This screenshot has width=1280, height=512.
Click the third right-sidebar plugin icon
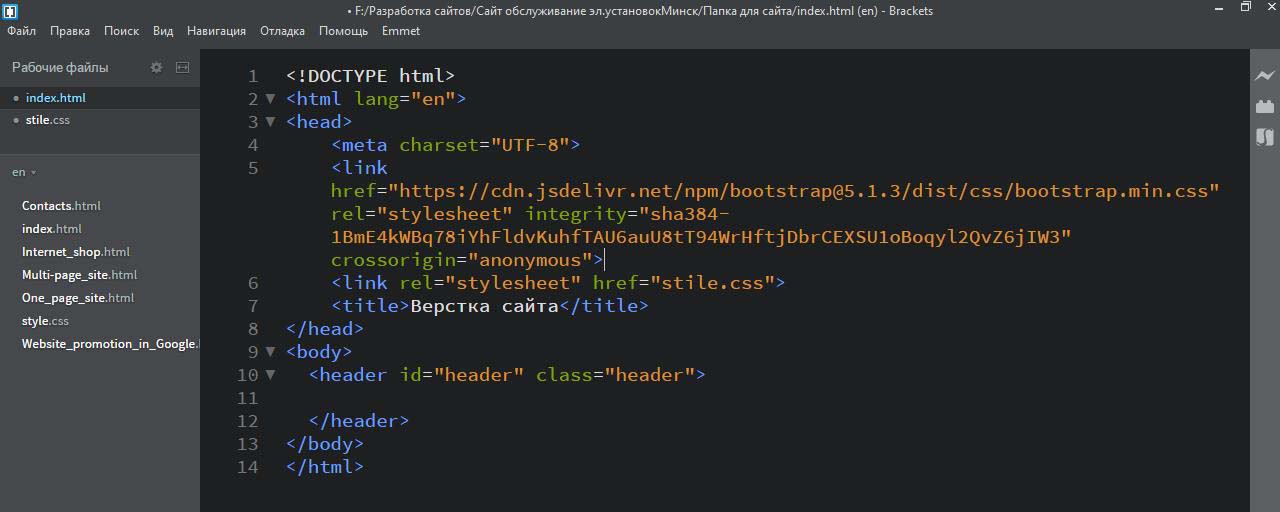[x=1265, y=137]
